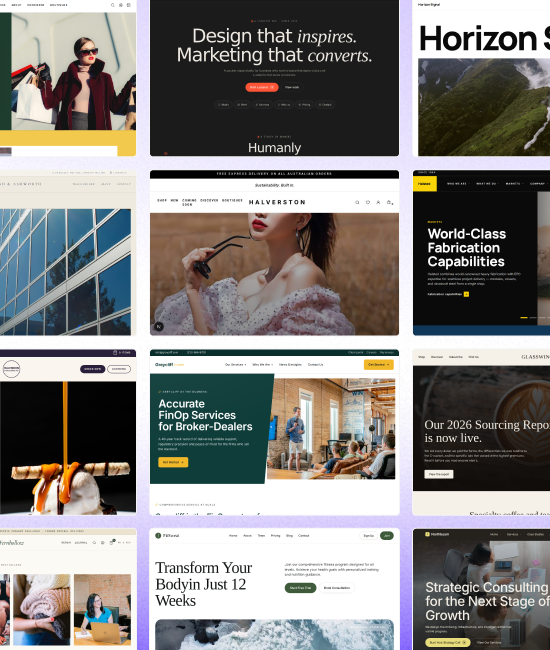Click the Book Consultation button

click(337, 588)
